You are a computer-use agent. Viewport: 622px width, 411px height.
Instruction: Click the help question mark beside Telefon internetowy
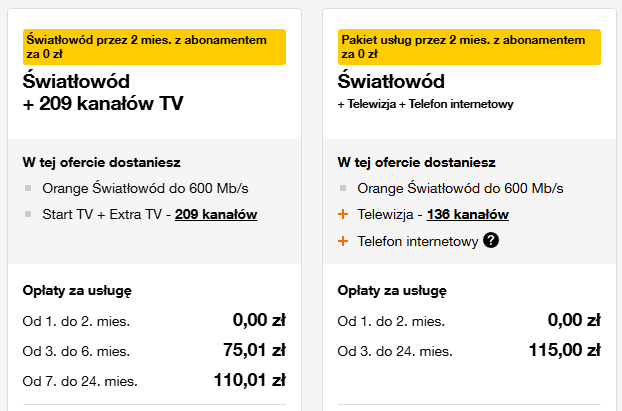coord(491,240)
